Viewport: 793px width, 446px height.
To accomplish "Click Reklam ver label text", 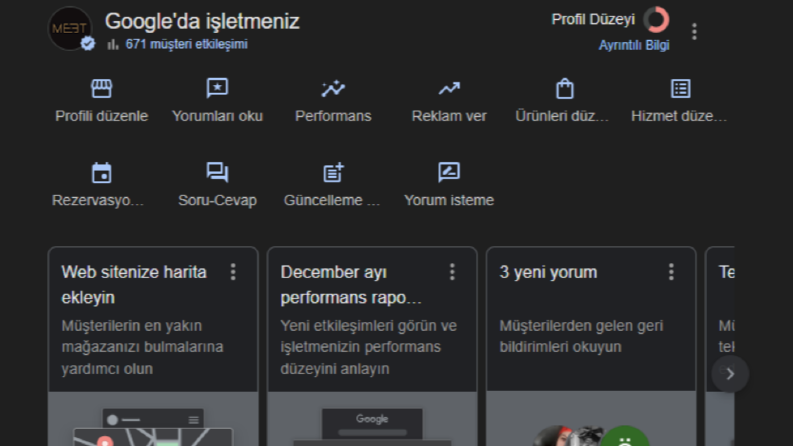I will click(449, 116).
